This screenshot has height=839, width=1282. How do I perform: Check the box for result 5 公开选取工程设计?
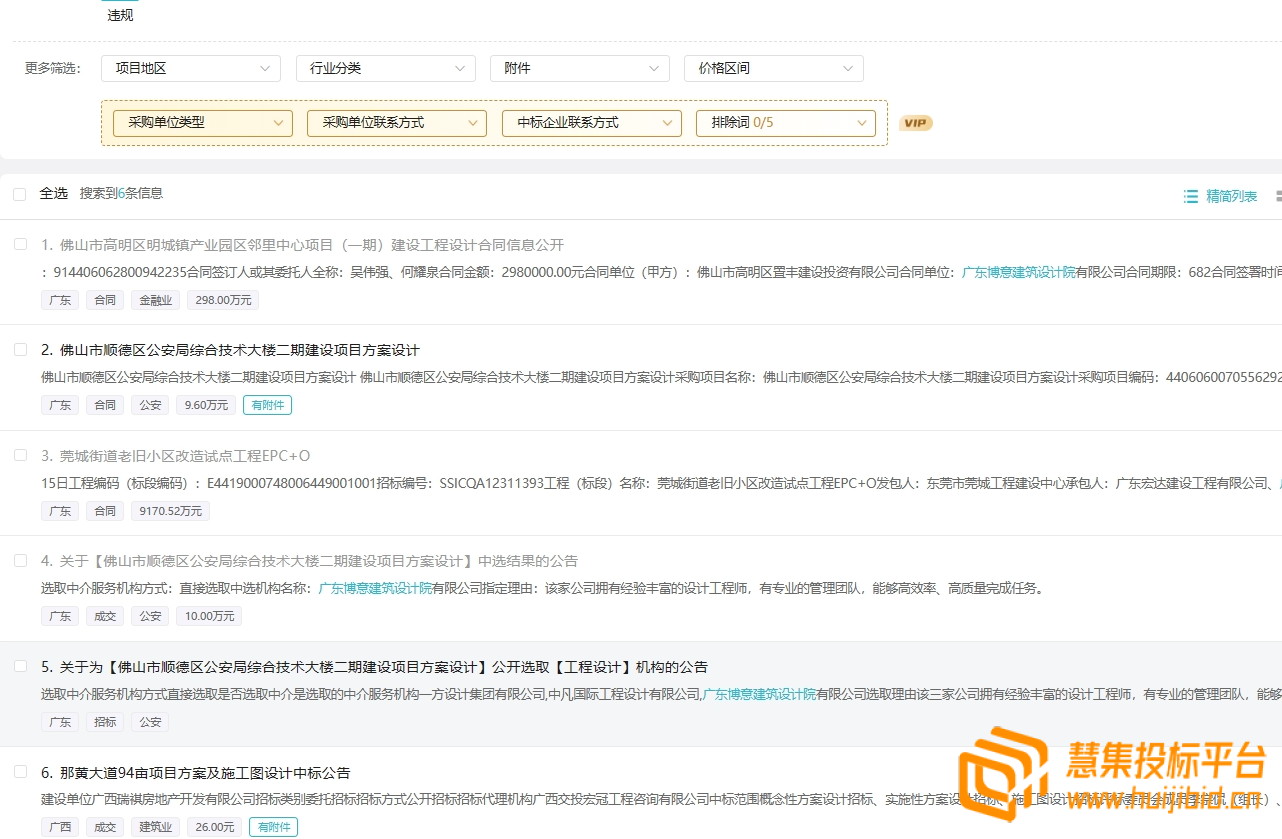point(20,666)
